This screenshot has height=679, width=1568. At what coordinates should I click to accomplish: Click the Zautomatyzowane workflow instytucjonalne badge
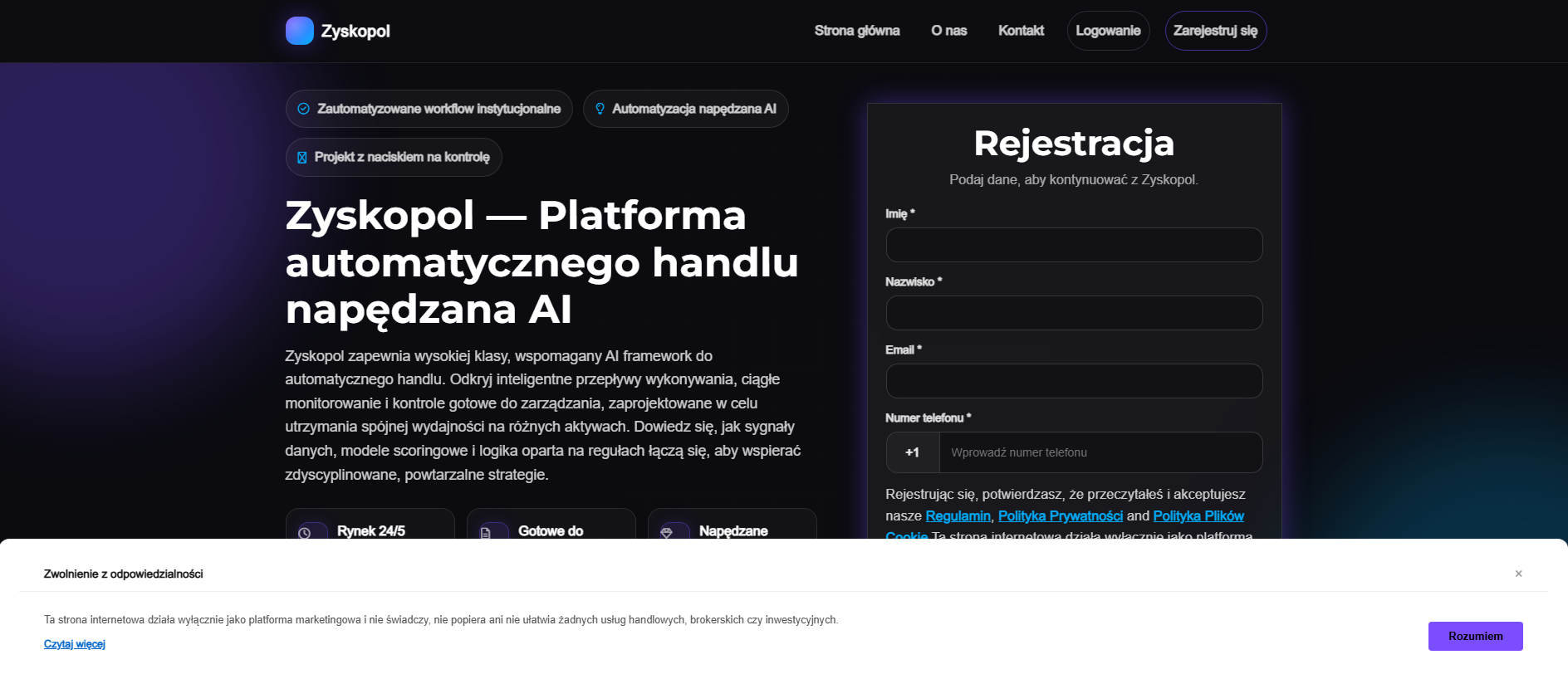pos(429,109)
